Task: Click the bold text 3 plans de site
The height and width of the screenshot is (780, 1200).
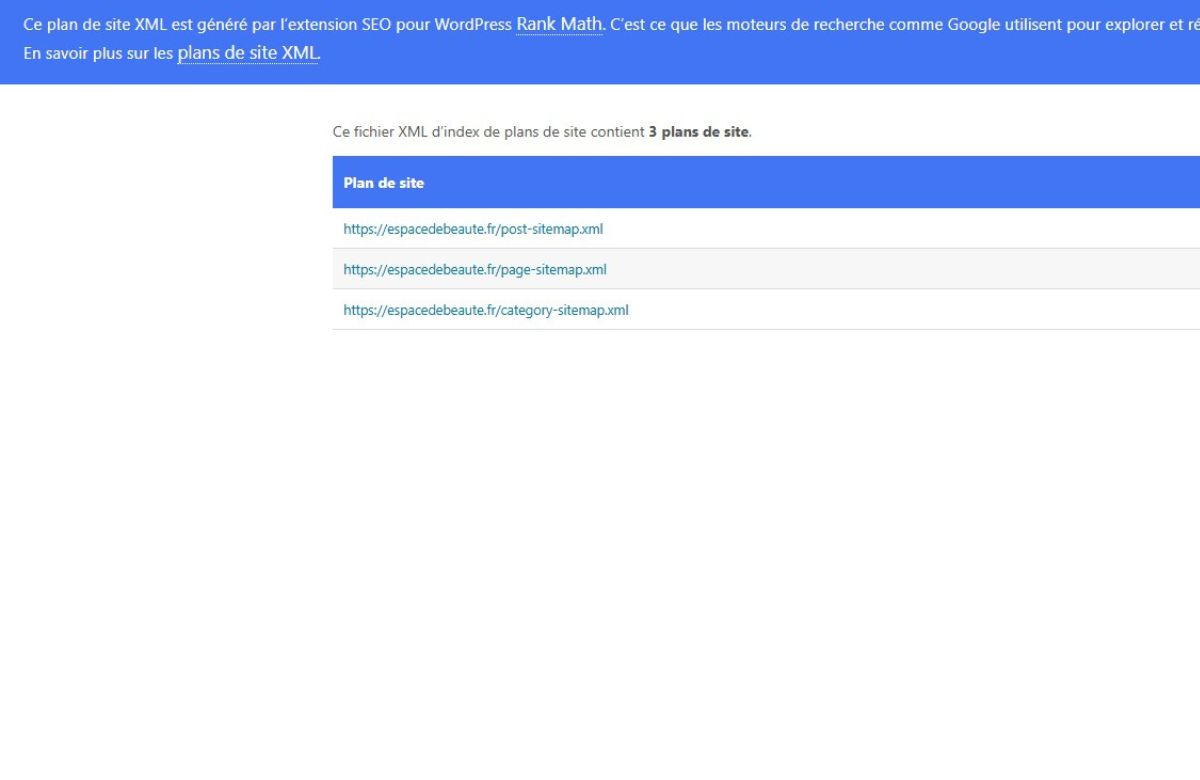Action: (698, 132)
